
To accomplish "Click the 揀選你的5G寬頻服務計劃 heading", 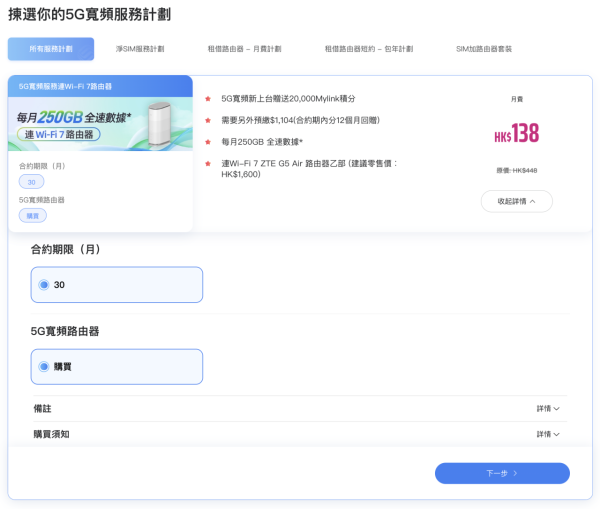I will 90,15.
